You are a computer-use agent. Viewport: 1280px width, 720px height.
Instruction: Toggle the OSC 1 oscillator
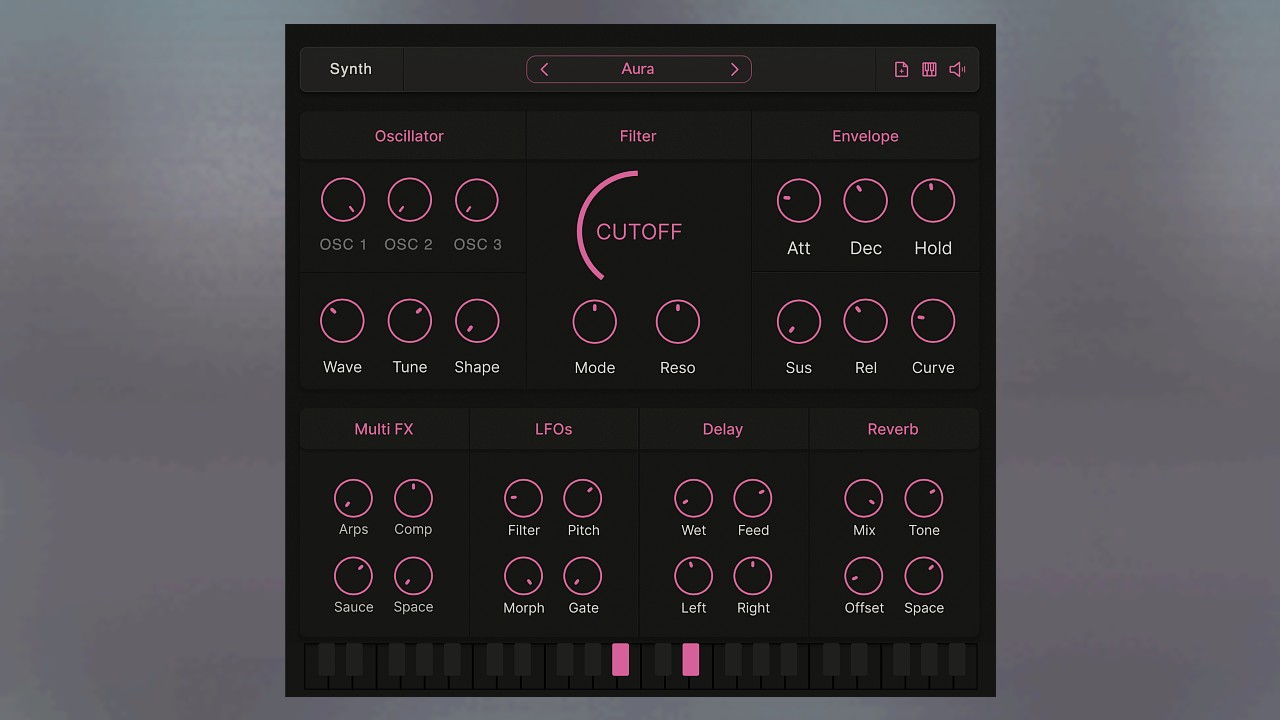pos(343,200)
